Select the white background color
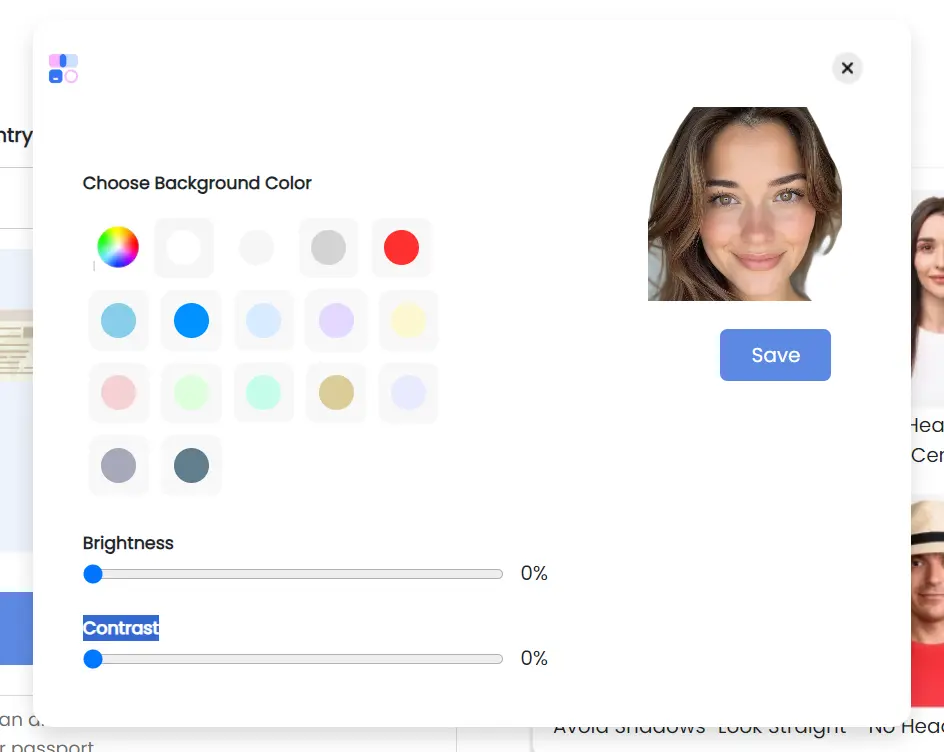 point(184,247)
